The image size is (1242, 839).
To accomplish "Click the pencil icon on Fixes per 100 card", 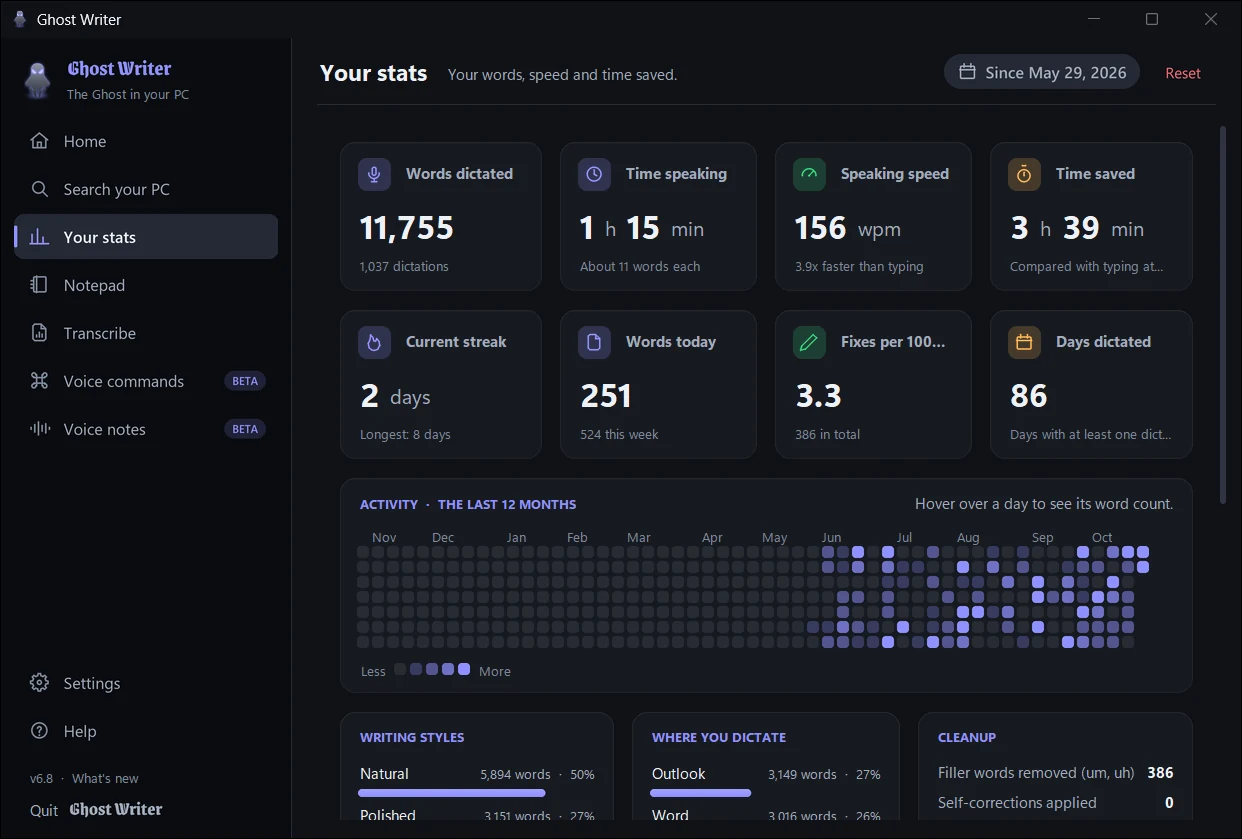I will 809,342.
